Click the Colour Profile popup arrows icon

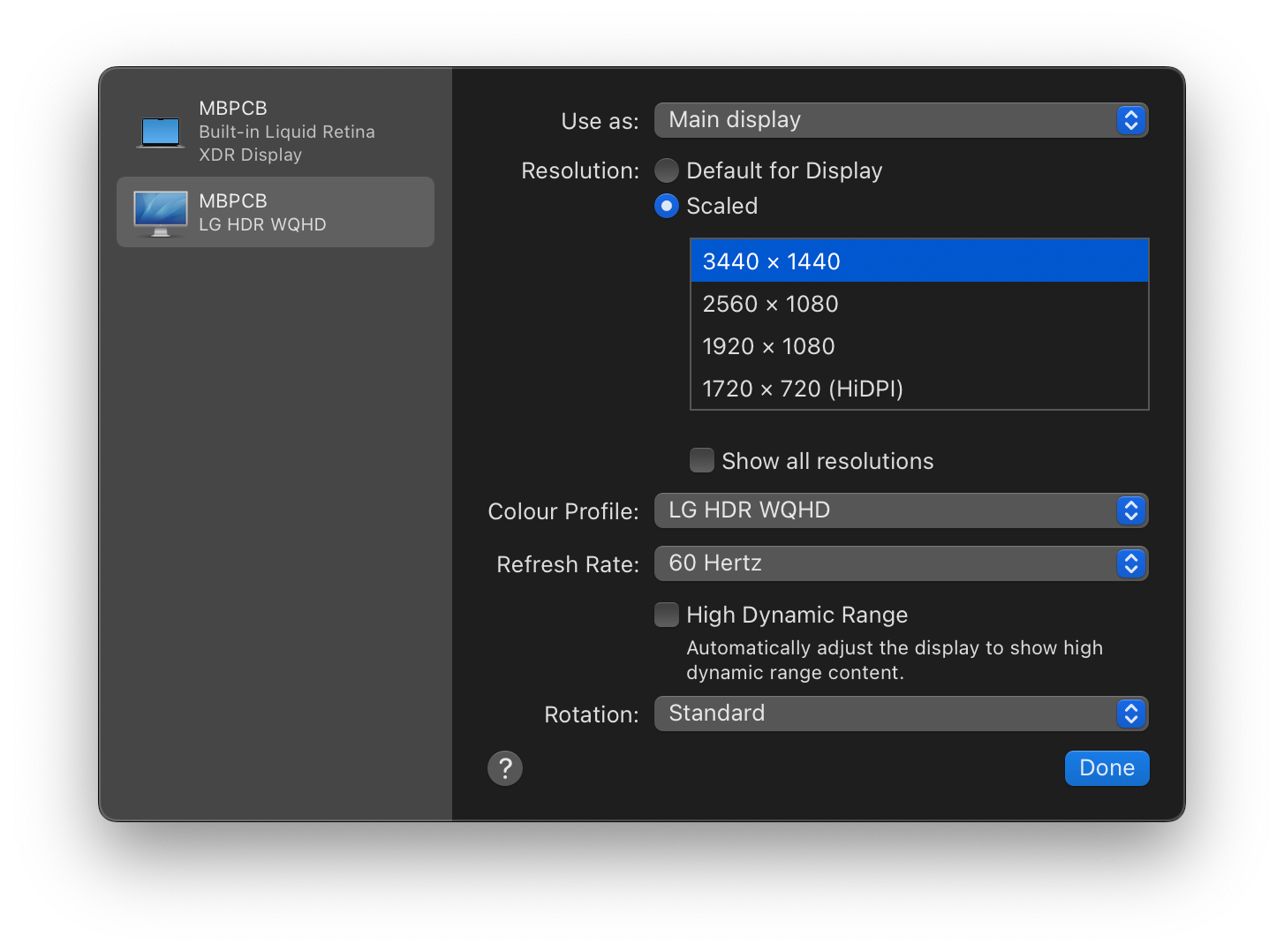[1131, 510]
